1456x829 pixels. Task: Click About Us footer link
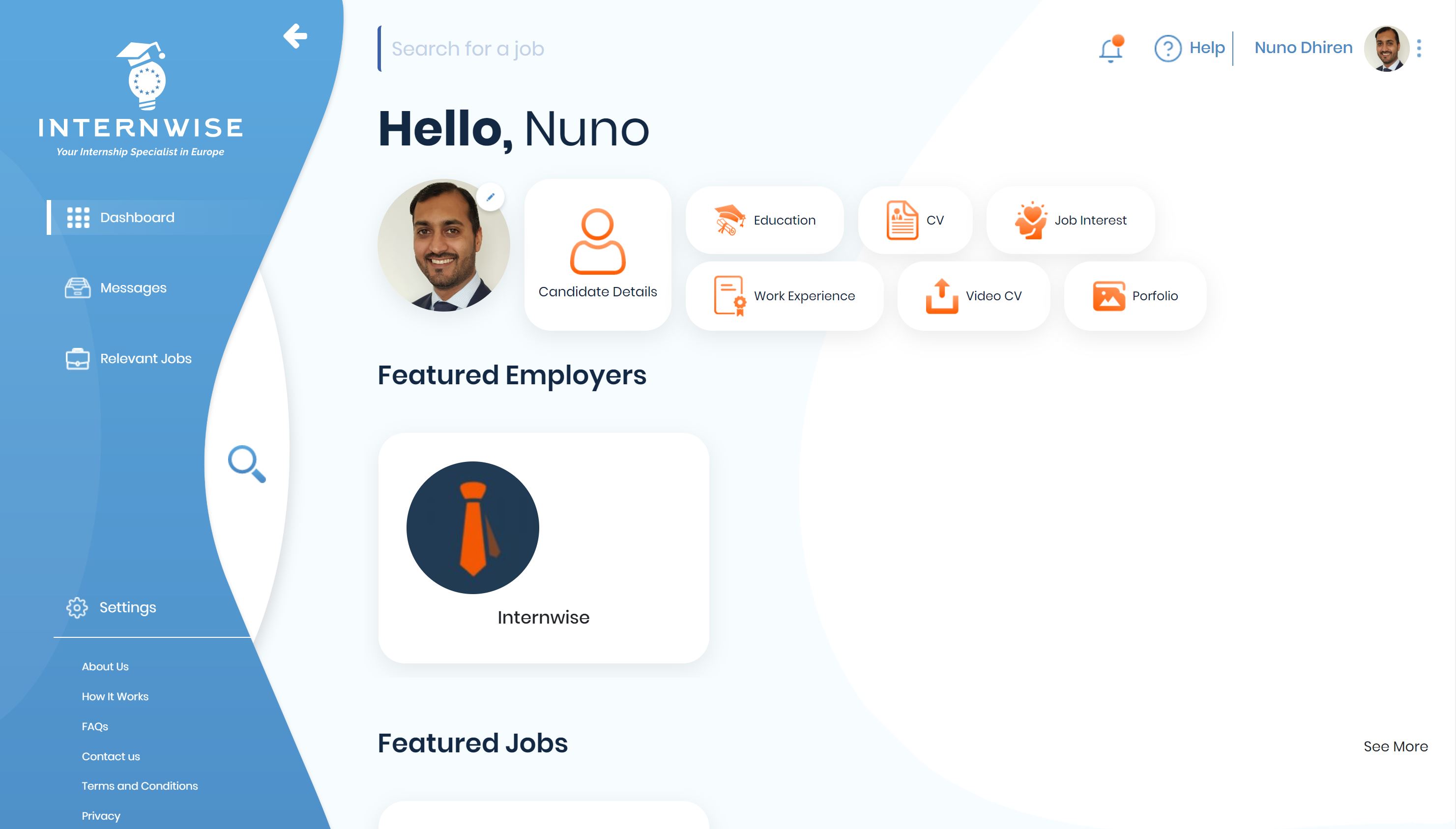point(104,666)
